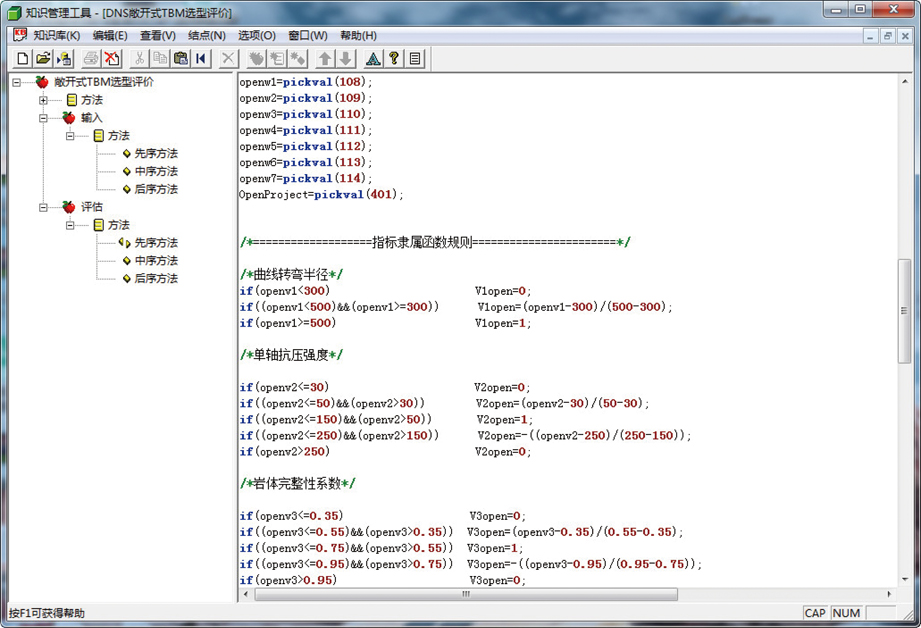
Task: Expand the top-level 方法 node
Action: coord(43,100)
